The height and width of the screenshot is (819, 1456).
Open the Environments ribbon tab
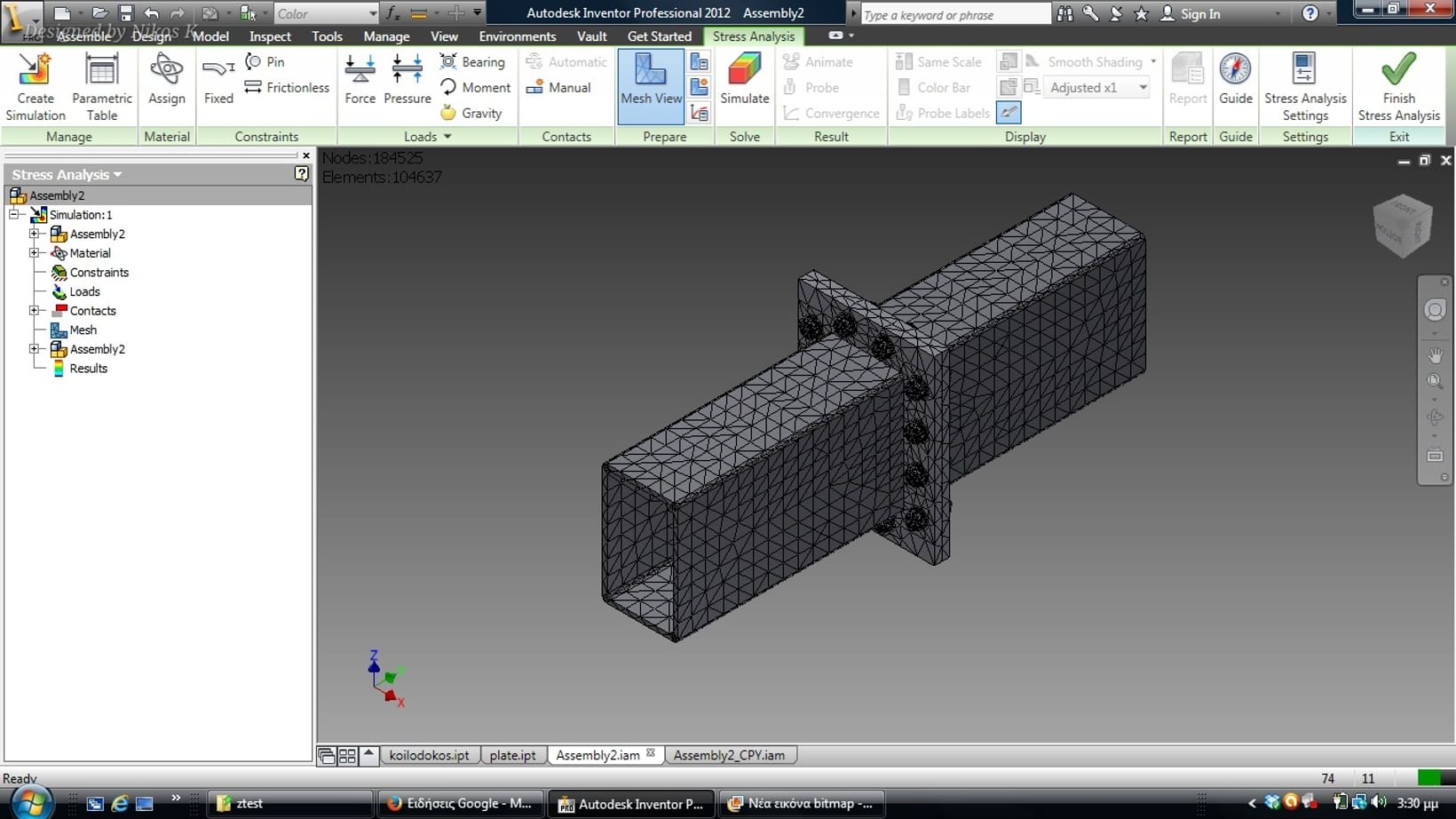coord(517,36)
